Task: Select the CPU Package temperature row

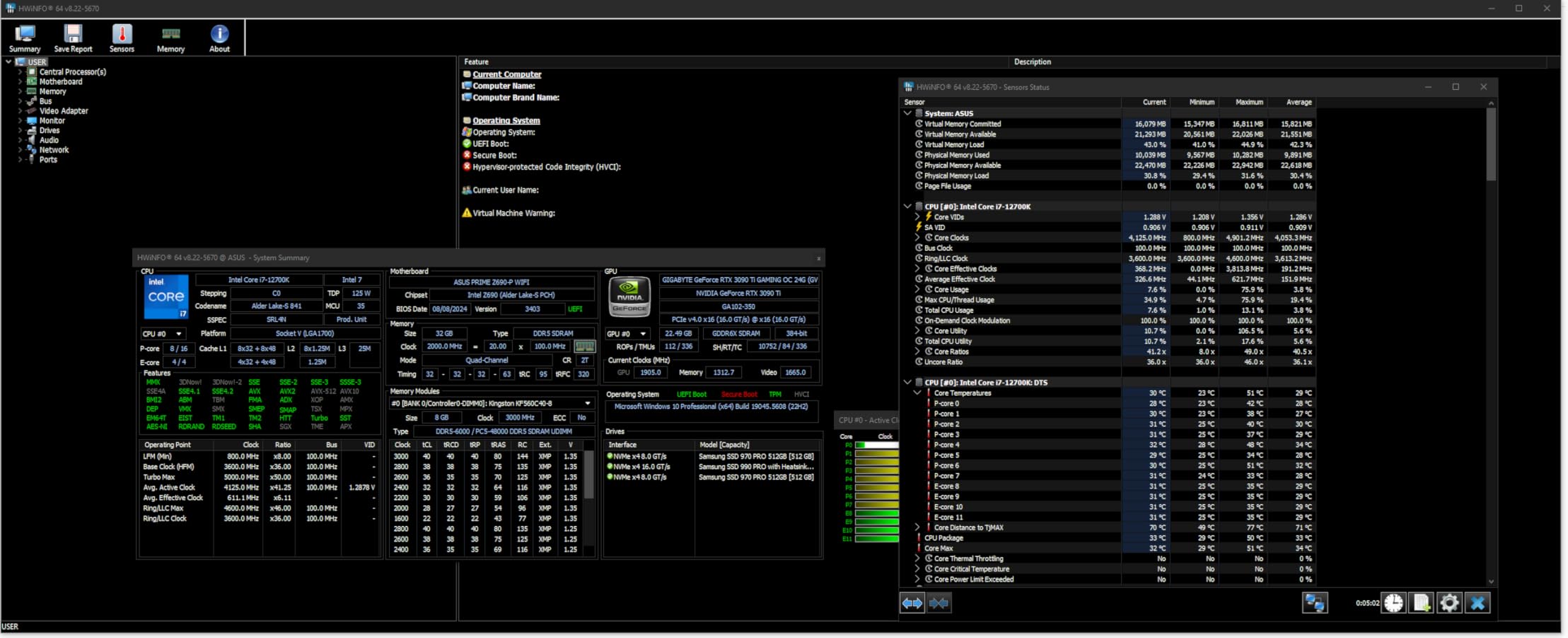Action: point(1108,538)
